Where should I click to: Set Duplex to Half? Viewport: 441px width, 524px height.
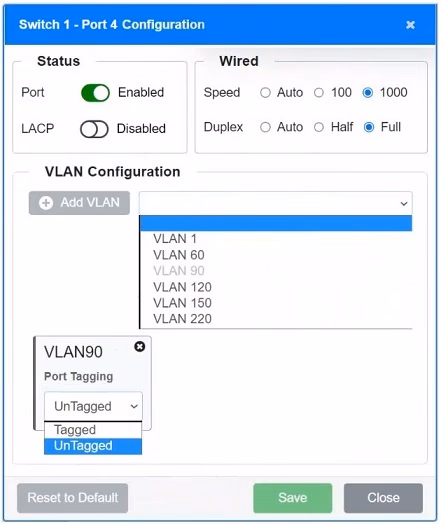[319, 127]
